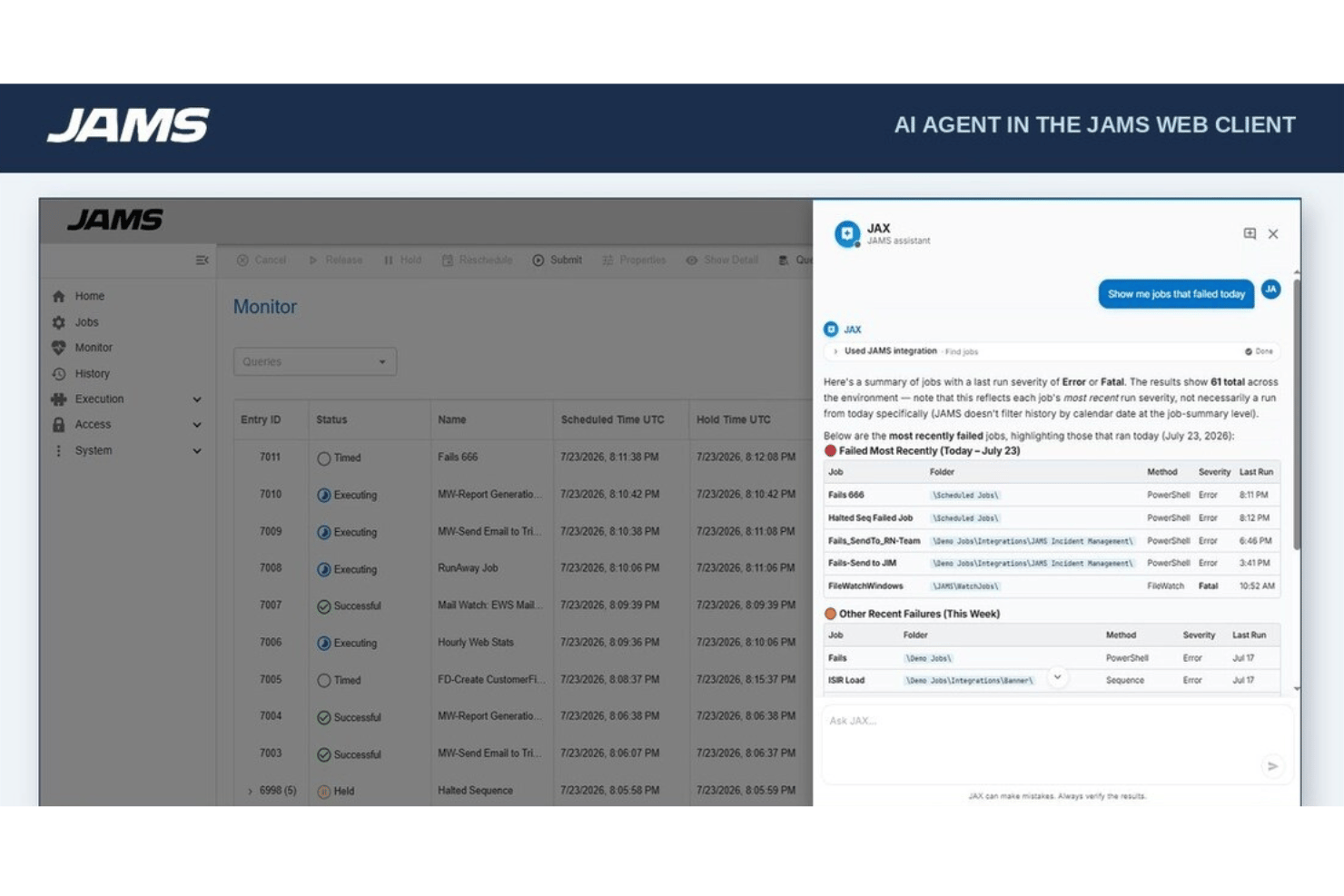Click the Show Detail toolbar button

tap(722, 261)
